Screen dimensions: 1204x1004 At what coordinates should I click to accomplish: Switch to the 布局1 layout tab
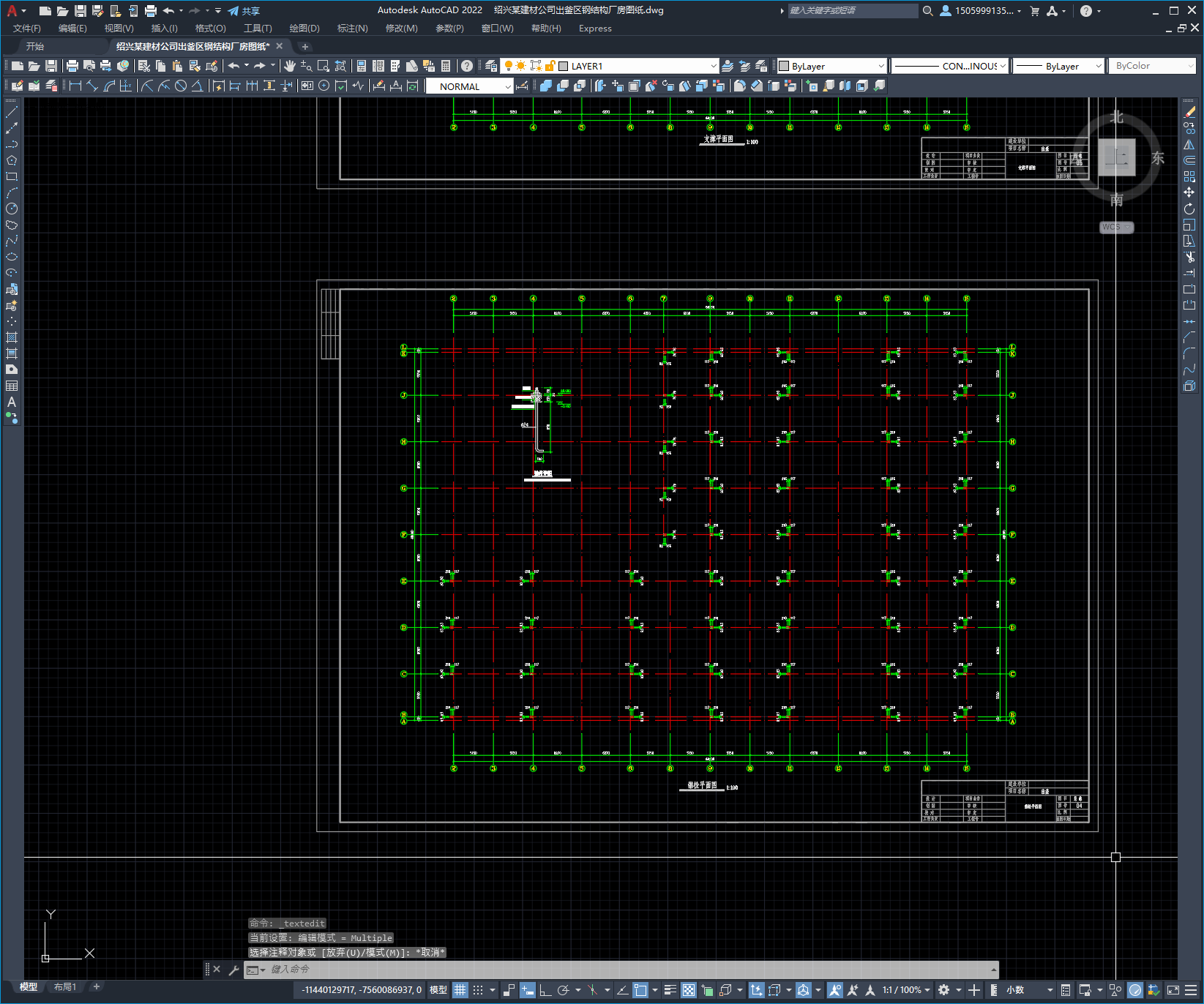click(x=65, y=987)
